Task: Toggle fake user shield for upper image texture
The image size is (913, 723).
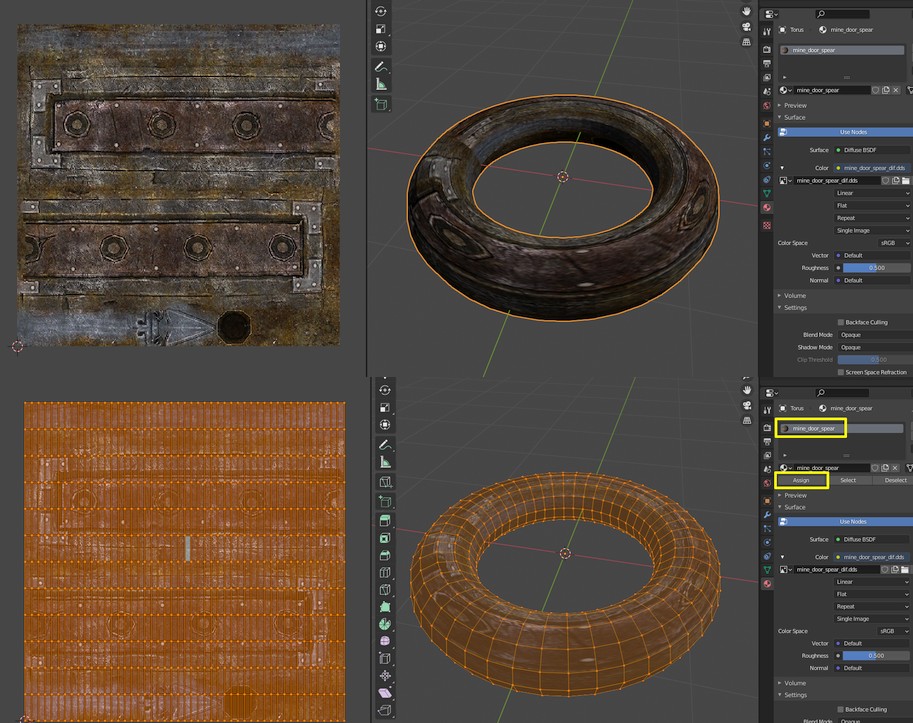Action: click(x=886, y=180)
